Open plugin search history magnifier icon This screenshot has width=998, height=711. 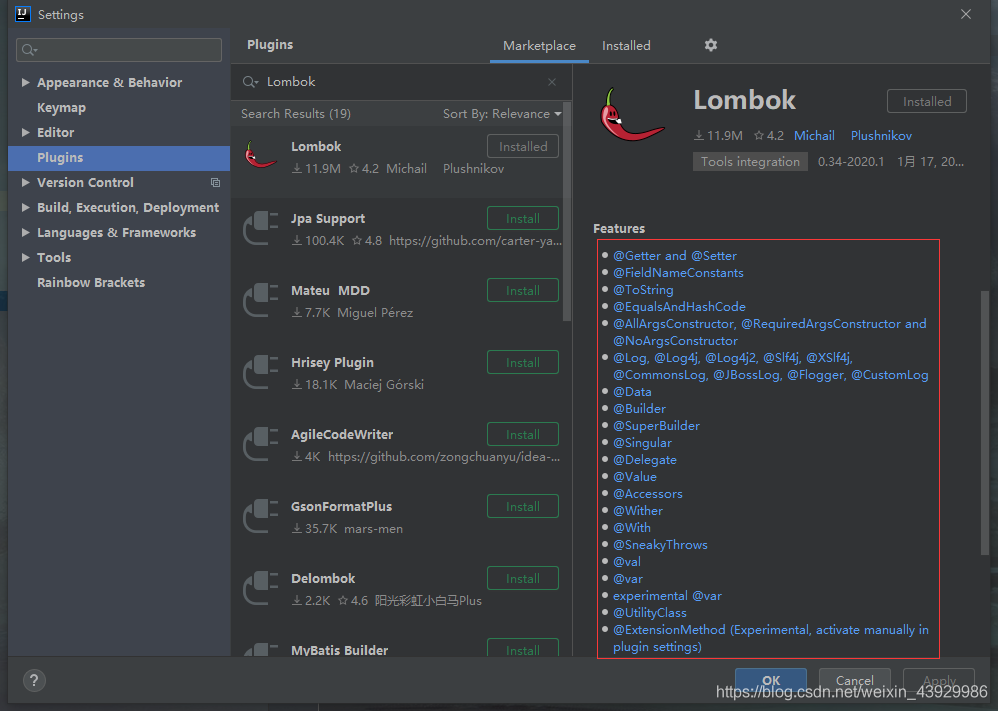tap(250, 82)
